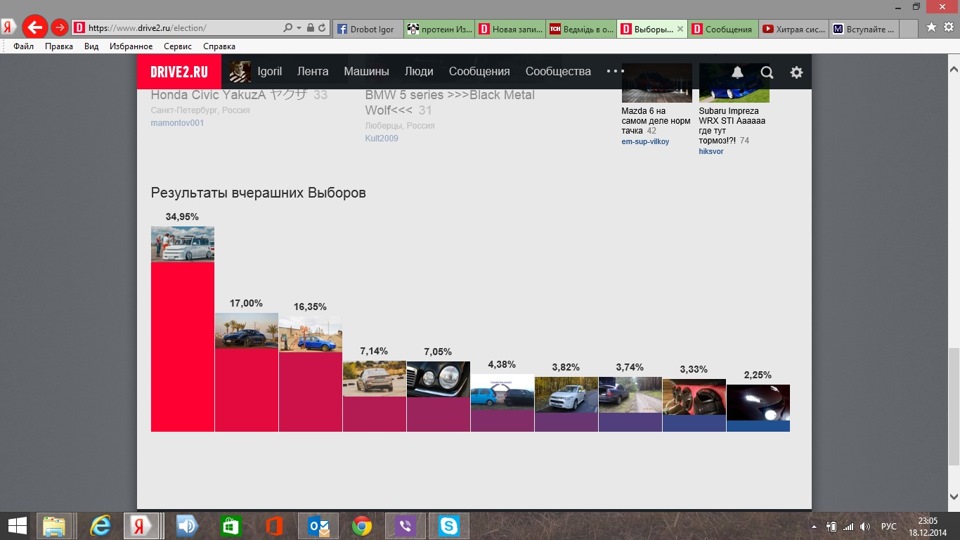960x540 pixels.
Task: Open BMW 5 series Black Metal Wolf title
Action: pyautogui.click(x=450, y=102)
